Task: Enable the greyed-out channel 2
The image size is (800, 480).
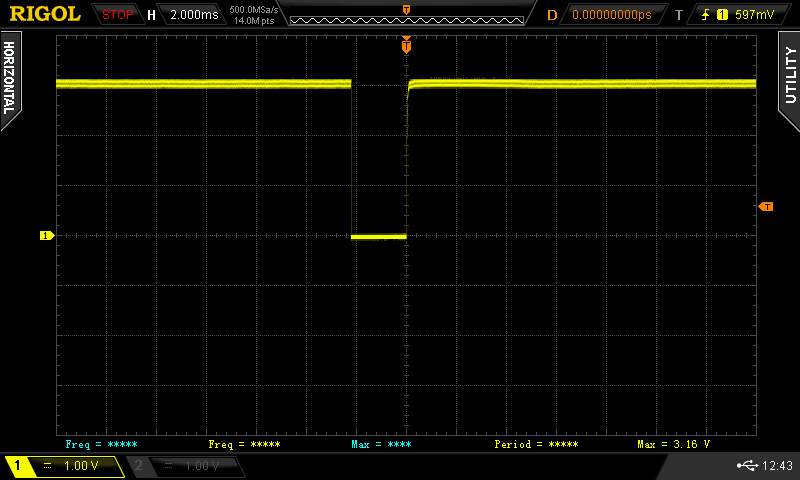Action: tap(184, 466)
